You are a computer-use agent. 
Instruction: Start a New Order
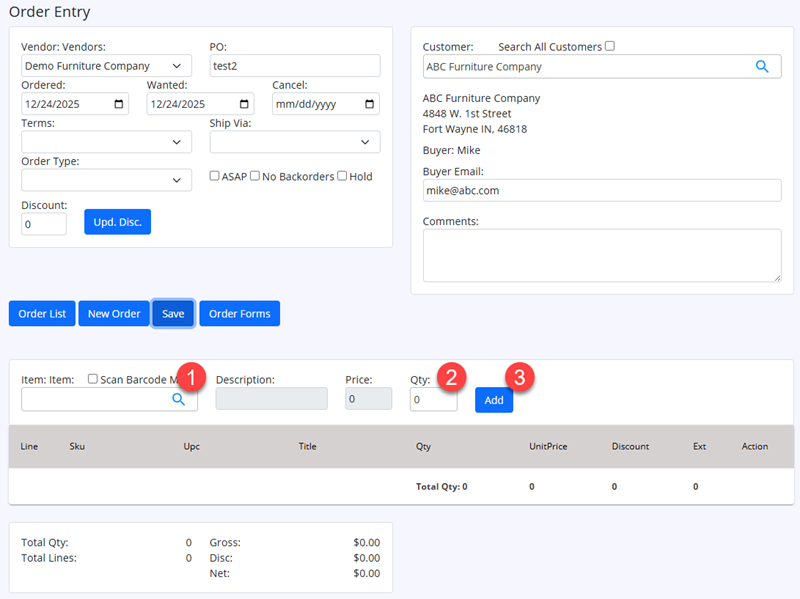pos(114,313)
